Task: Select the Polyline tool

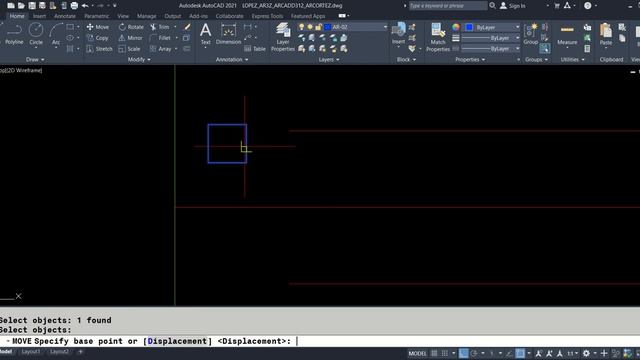Action: 14,33
